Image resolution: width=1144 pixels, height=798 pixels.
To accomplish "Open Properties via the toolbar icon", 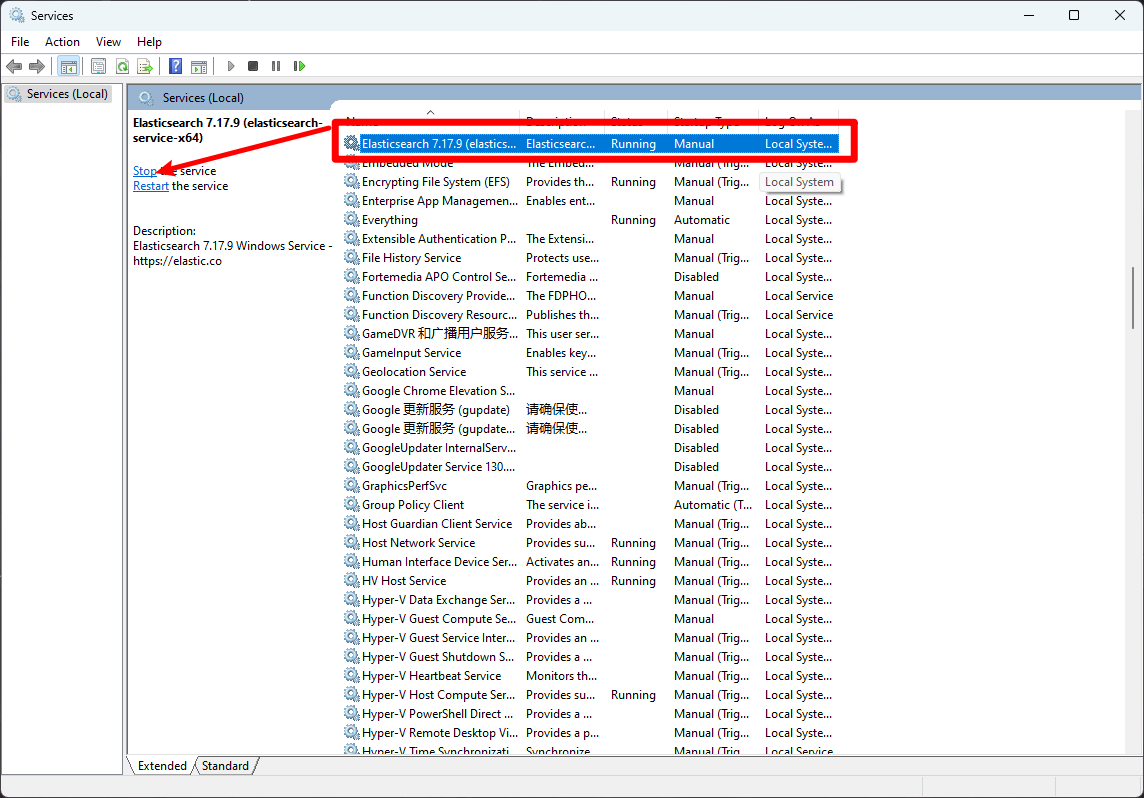I will click(98, 66).
